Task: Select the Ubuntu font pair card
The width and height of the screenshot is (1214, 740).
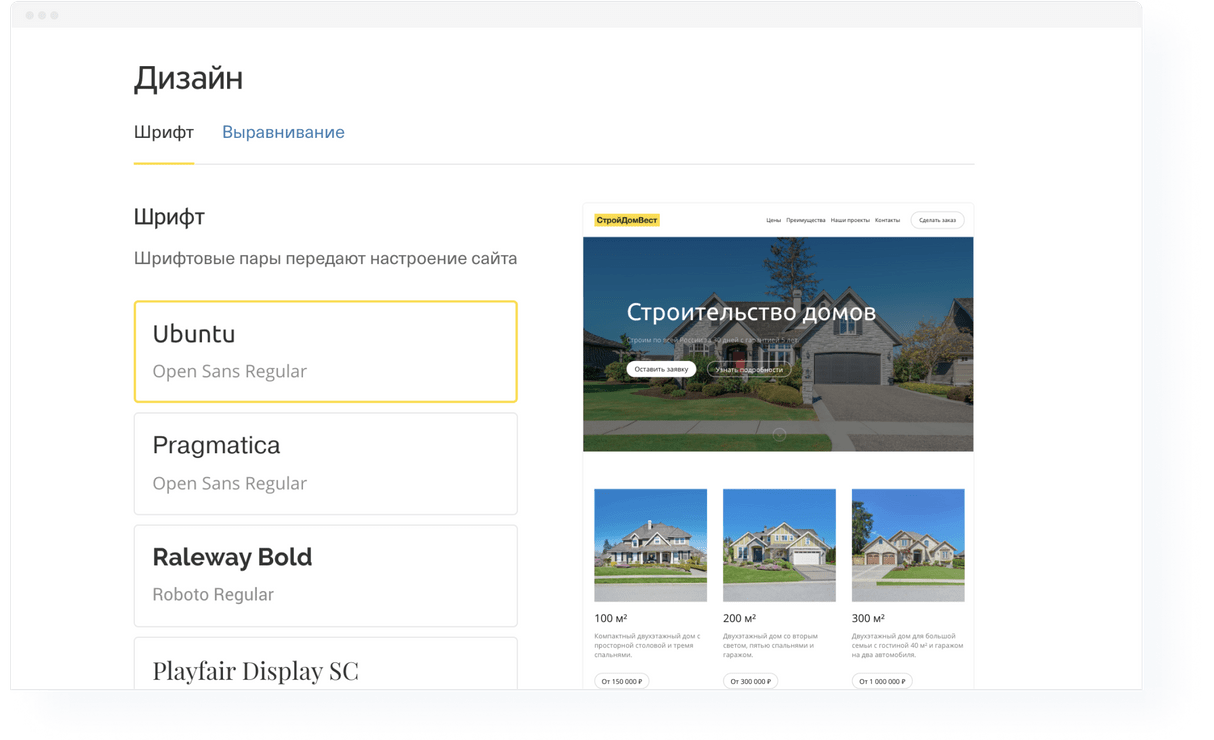Action: (x=326, y=352)
